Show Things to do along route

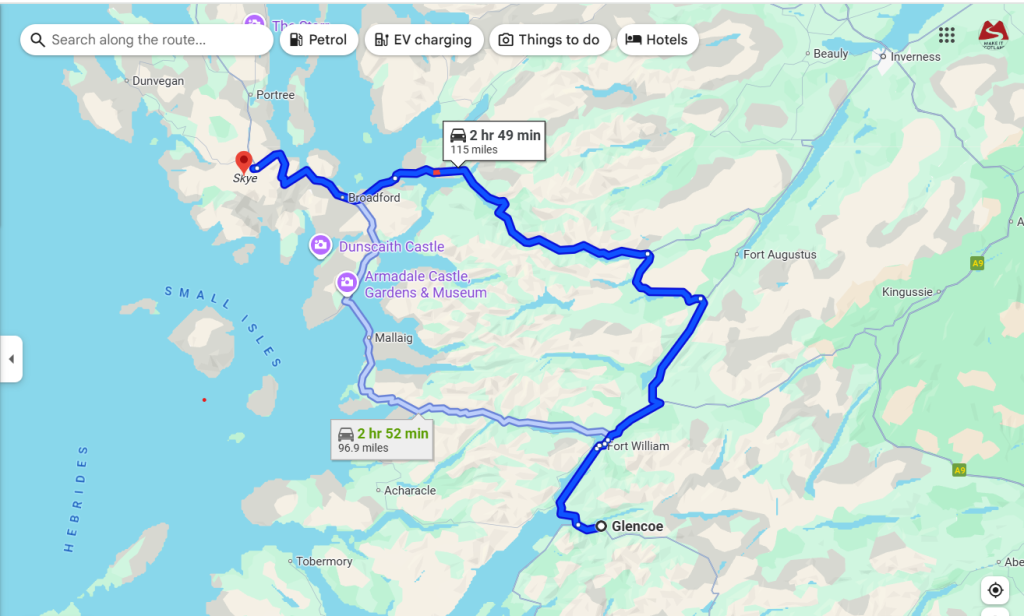click(549, 40)
